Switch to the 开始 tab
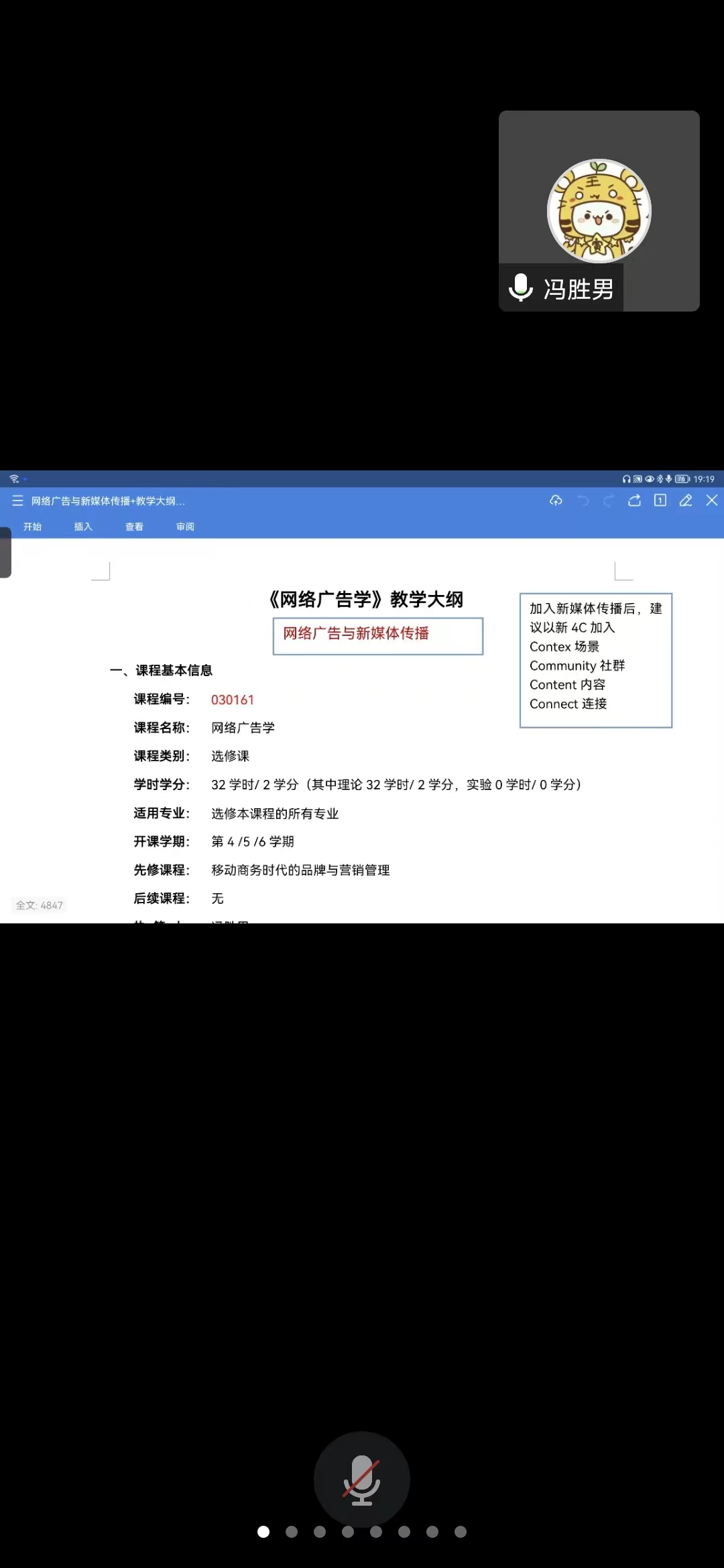The width and height of the screenshot is (724, 1568). 32,527
